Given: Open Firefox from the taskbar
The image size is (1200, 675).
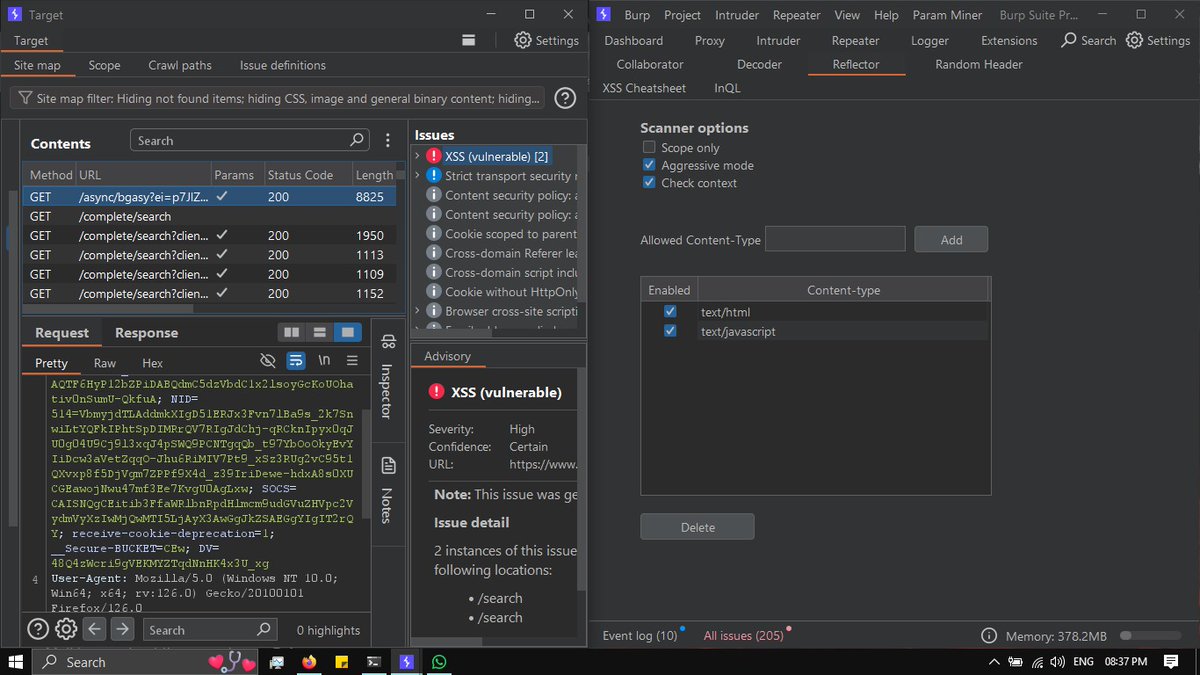Looking at the screenshot, I should pos(308,661).
